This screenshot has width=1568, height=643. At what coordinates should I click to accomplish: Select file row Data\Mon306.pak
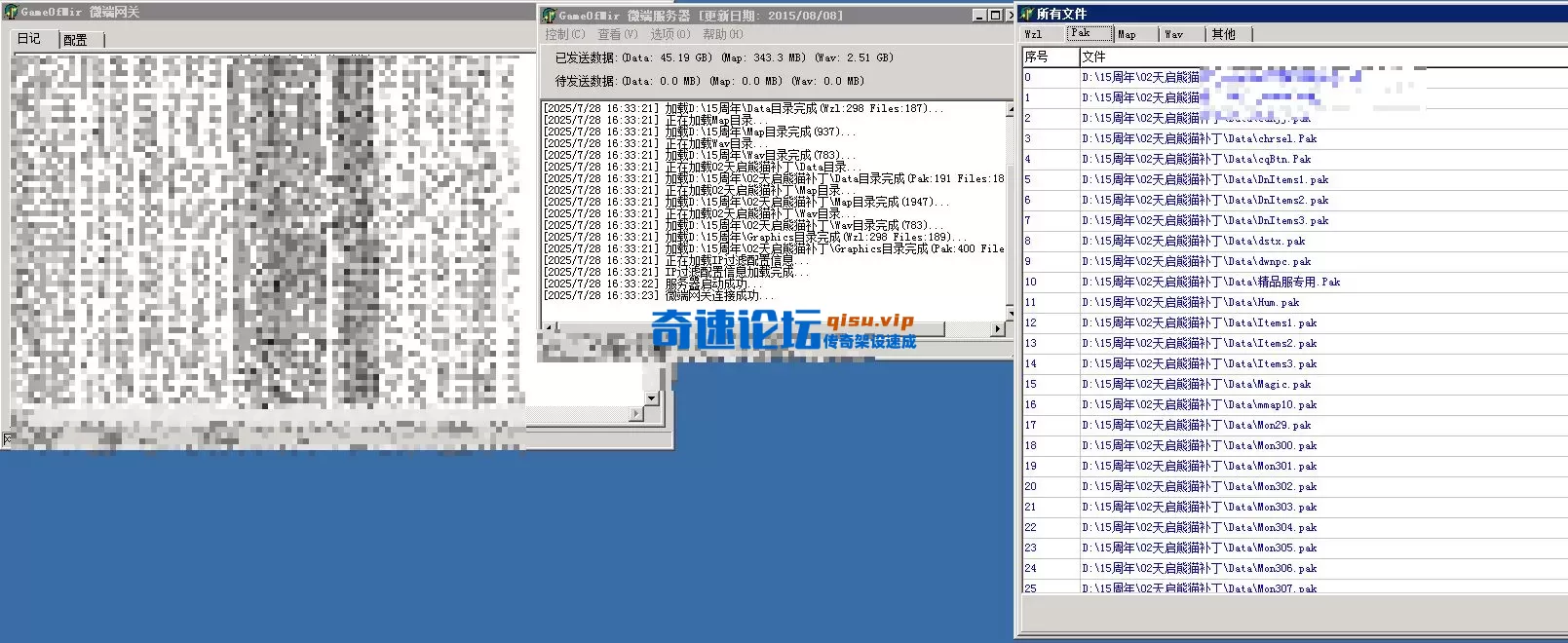(x=1294, y=568)
